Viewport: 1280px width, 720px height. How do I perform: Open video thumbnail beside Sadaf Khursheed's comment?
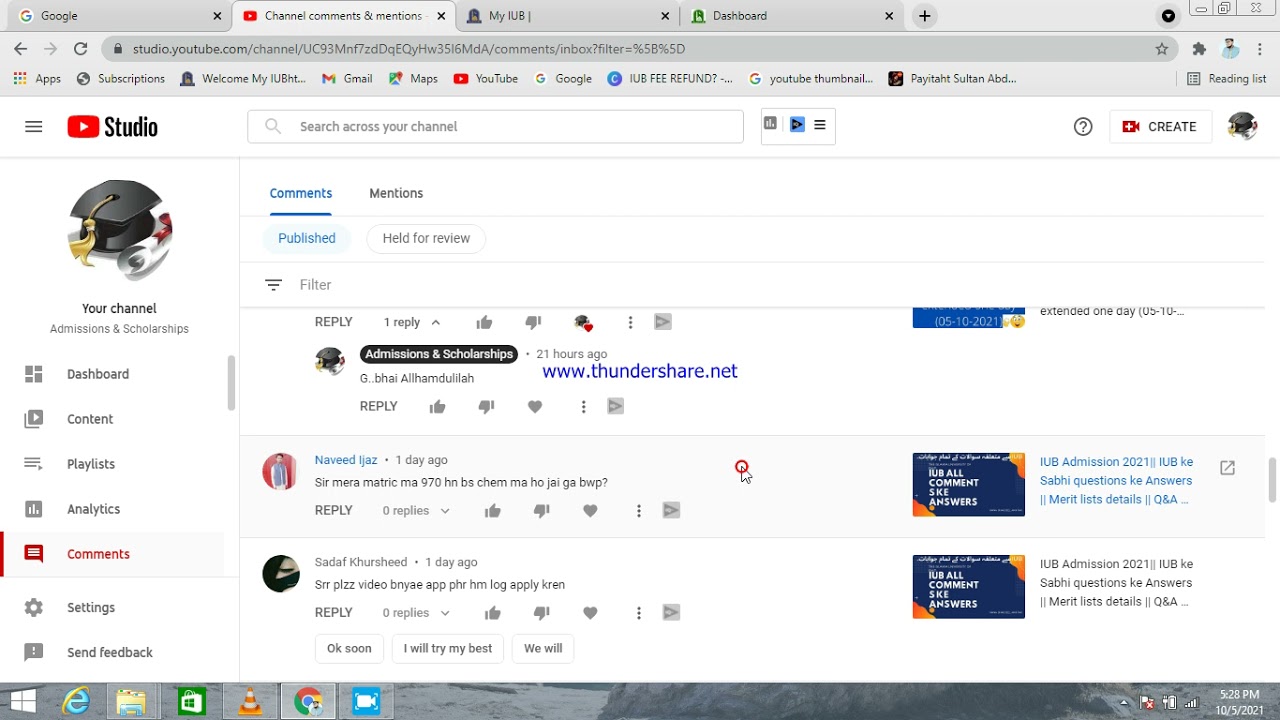pos(968,587)
